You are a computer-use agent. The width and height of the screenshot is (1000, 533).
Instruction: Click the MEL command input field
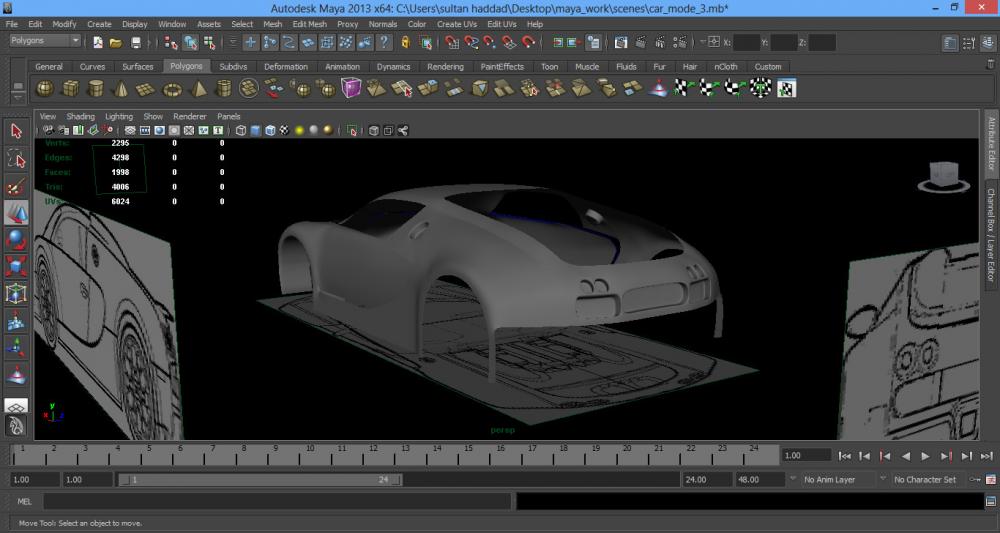click(x=276, y=501)
